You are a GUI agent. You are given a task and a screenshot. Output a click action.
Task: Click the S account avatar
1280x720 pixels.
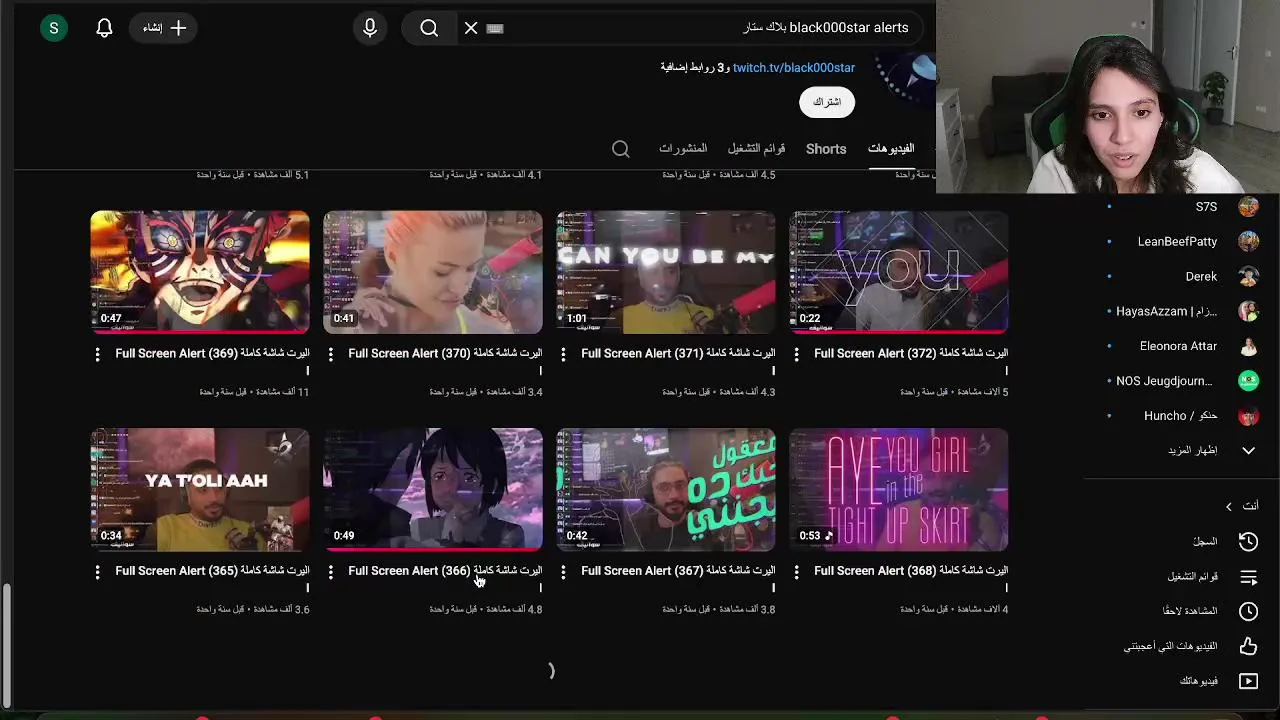(x=54, y=28)
